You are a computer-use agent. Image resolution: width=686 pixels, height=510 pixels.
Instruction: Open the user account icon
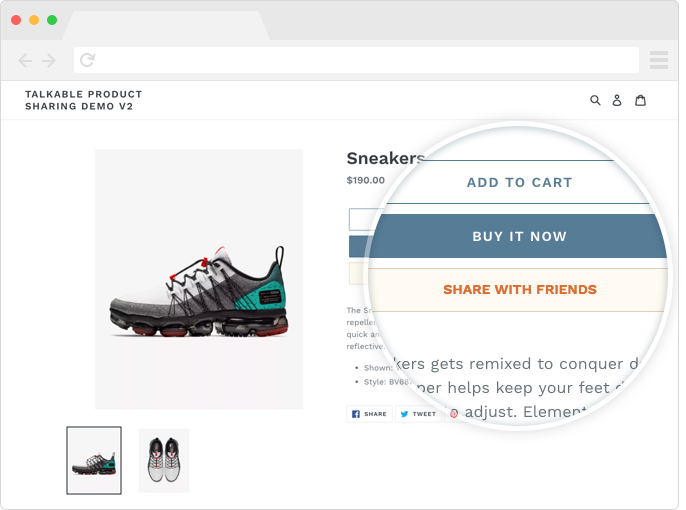coord(617,100)
